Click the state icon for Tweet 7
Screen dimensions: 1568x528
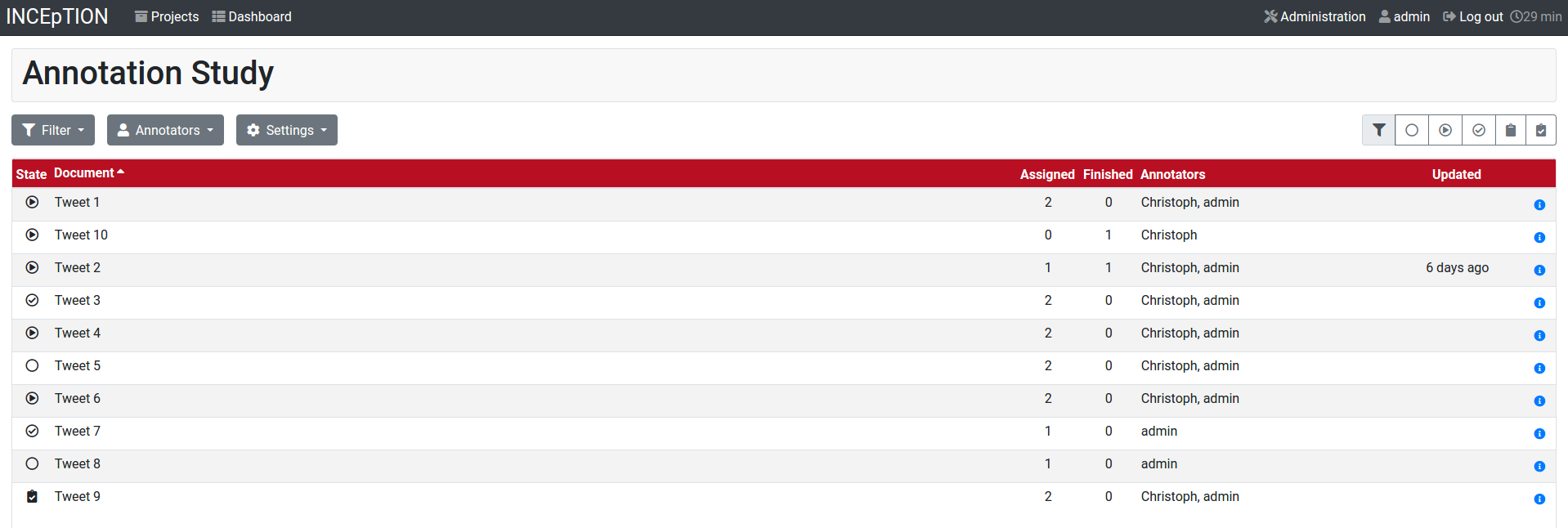point(32,432)
